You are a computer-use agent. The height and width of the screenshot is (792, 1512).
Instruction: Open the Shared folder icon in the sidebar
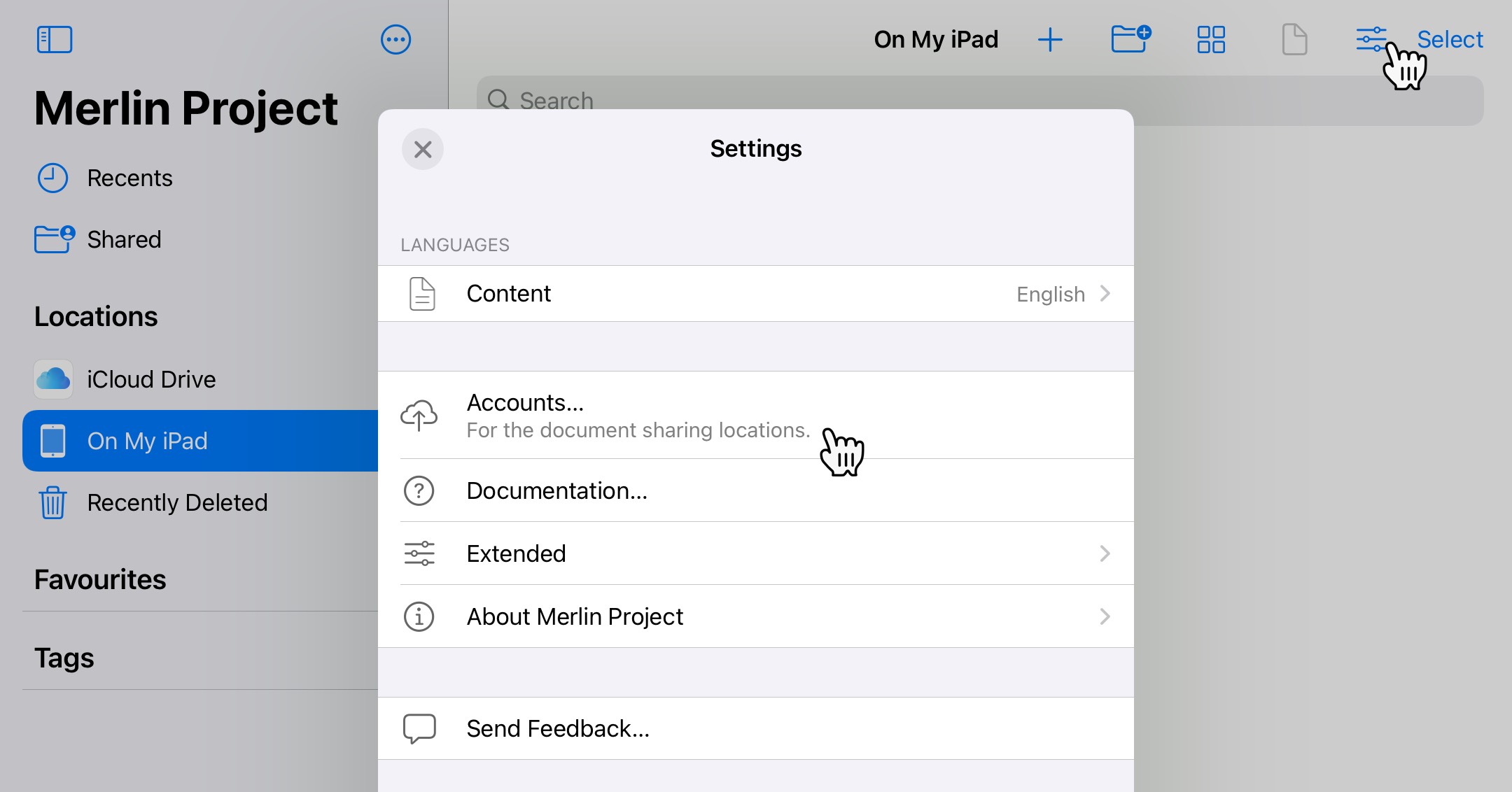(52, 239)
